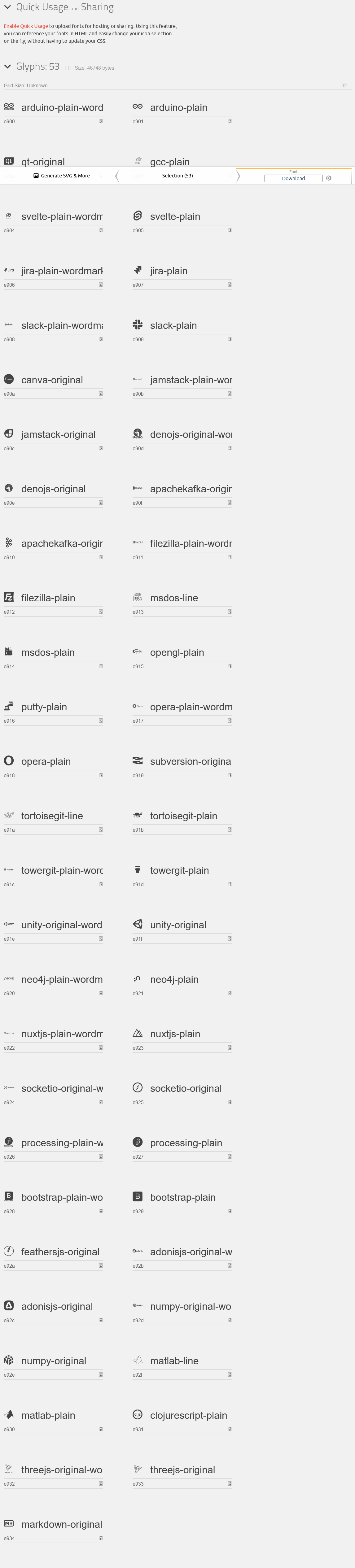
Task: Click the filezilla-plain glyph icon
Action: (x=9, y=597)
